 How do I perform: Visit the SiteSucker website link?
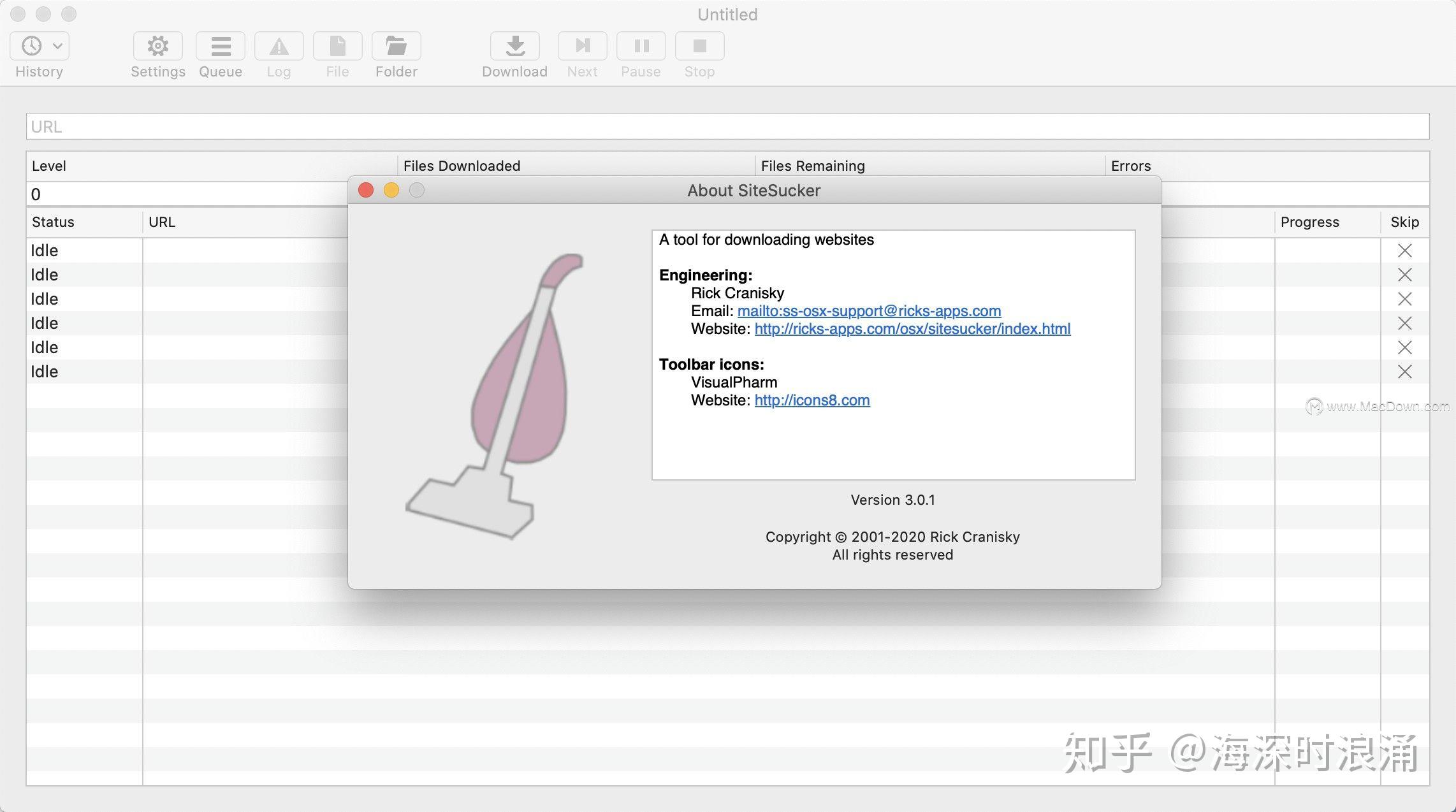click(912, 329)
